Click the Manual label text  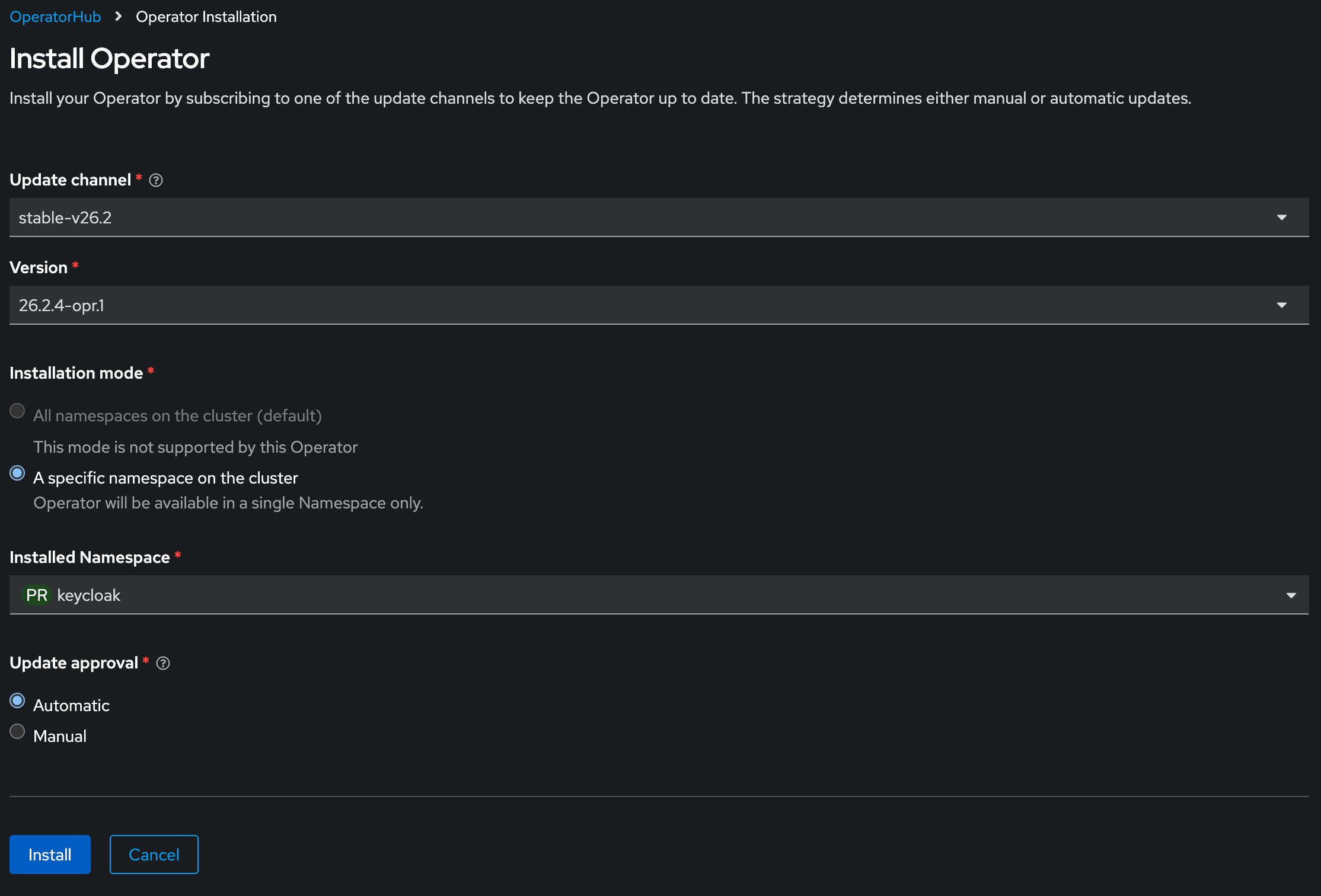(x=60, y=736)
